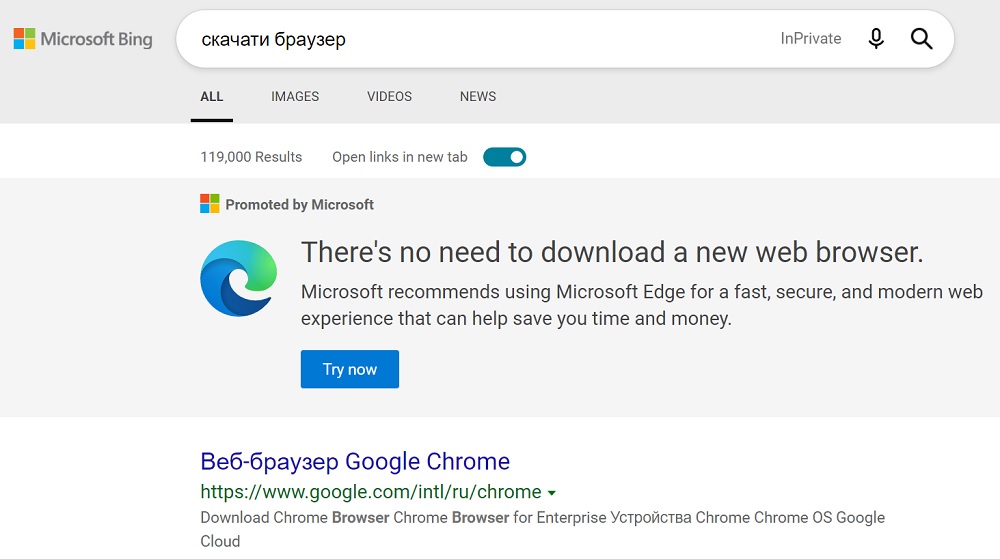This screenshot has height=559, width=1000.
Task: Open the VIDEOS tab
Action: (x=389, y=96)
